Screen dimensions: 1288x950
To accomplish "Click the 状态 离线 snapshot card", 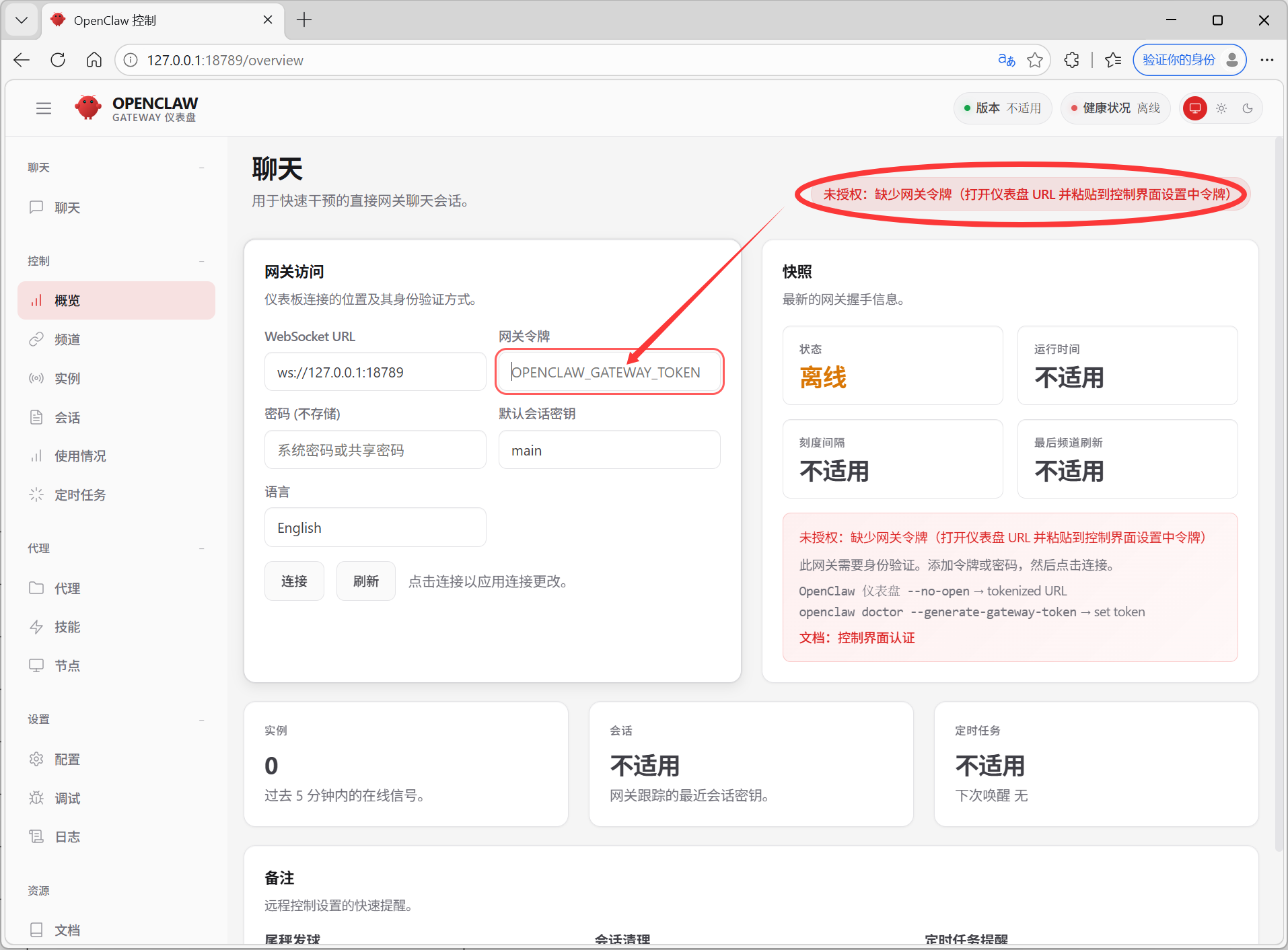I will point(893,365).
